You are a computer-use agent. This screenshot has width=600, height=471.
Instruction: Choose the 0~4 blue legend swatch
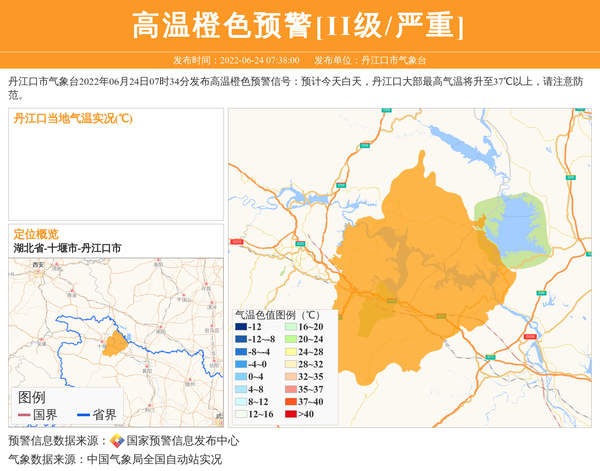tap(241, 377)
